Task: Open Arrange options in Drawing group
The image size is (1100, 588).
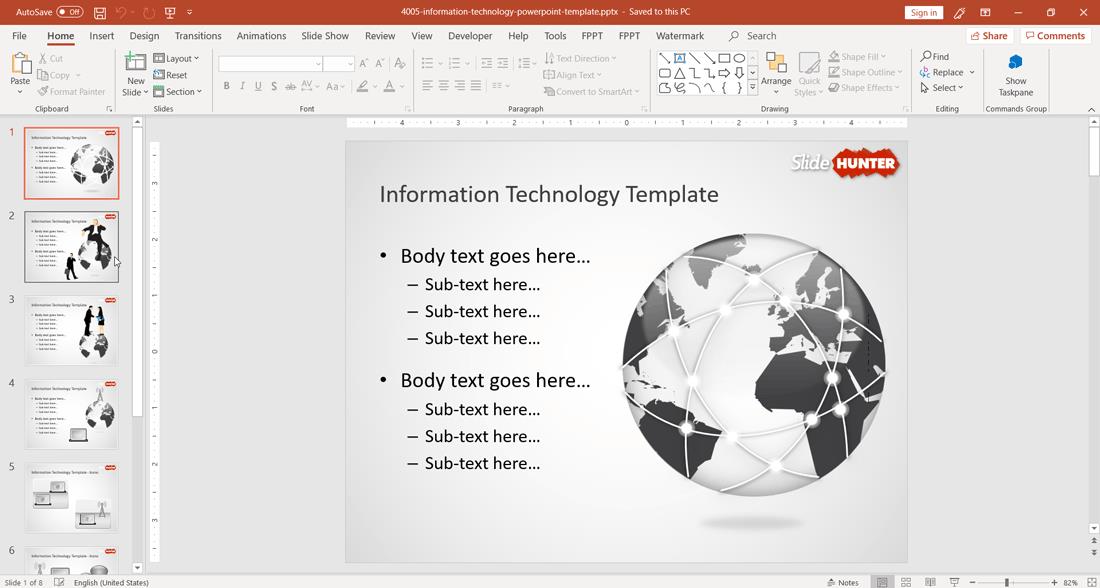Action: [775, 70]
